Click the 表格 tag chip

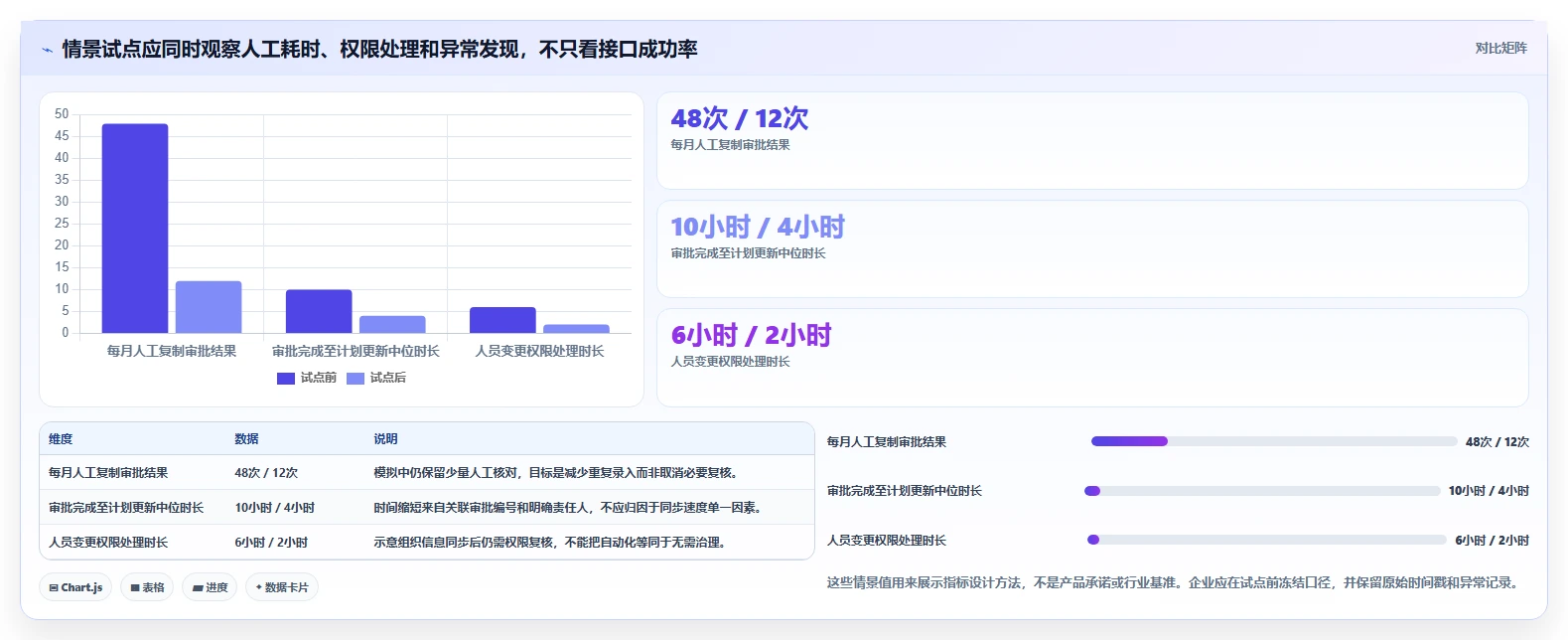(147, 587)
